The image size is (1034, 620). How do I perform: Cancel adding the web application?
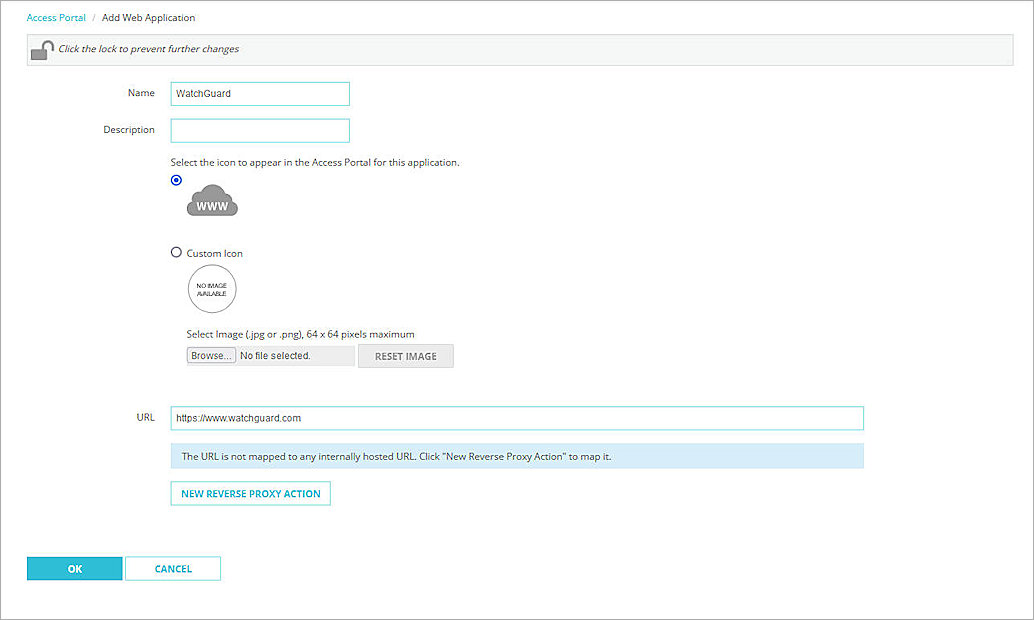coord(172,568)
